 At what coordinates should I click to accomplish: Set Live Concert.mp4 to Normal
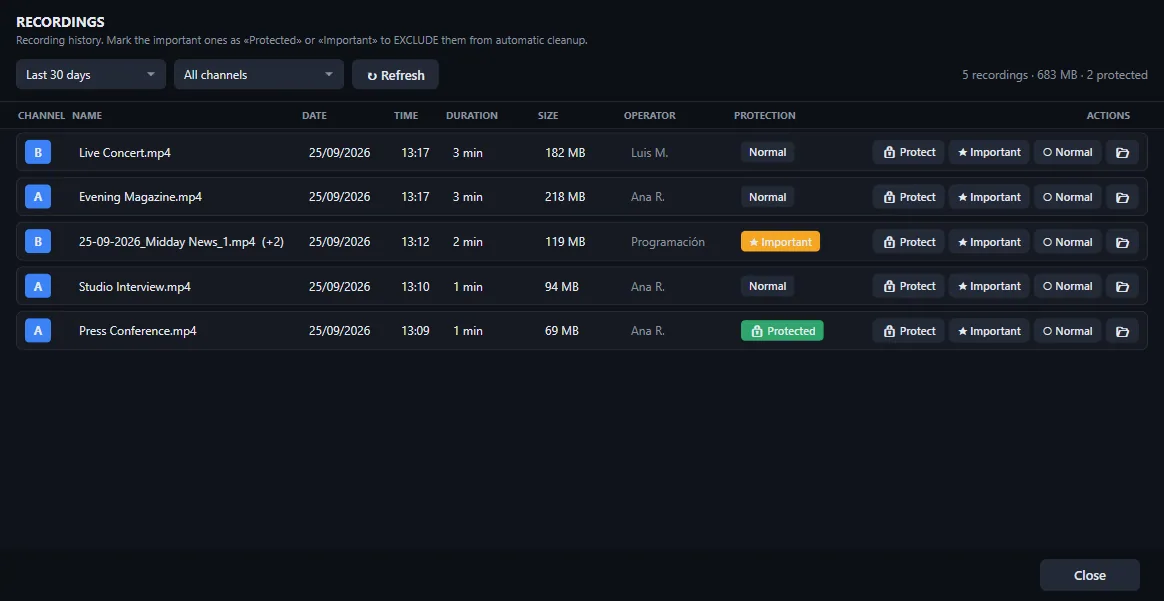1067,152
